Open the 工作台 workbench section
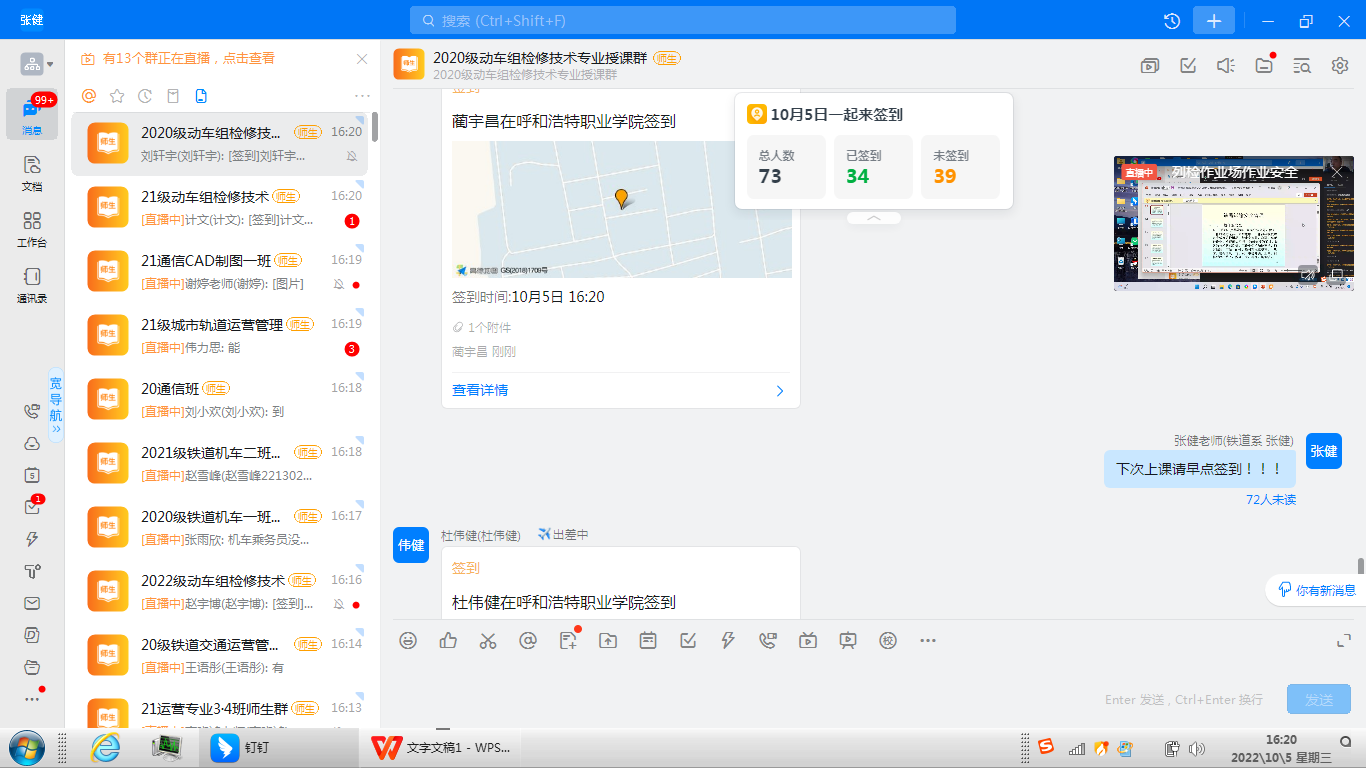1366x768 pixels. pos(32,228)
